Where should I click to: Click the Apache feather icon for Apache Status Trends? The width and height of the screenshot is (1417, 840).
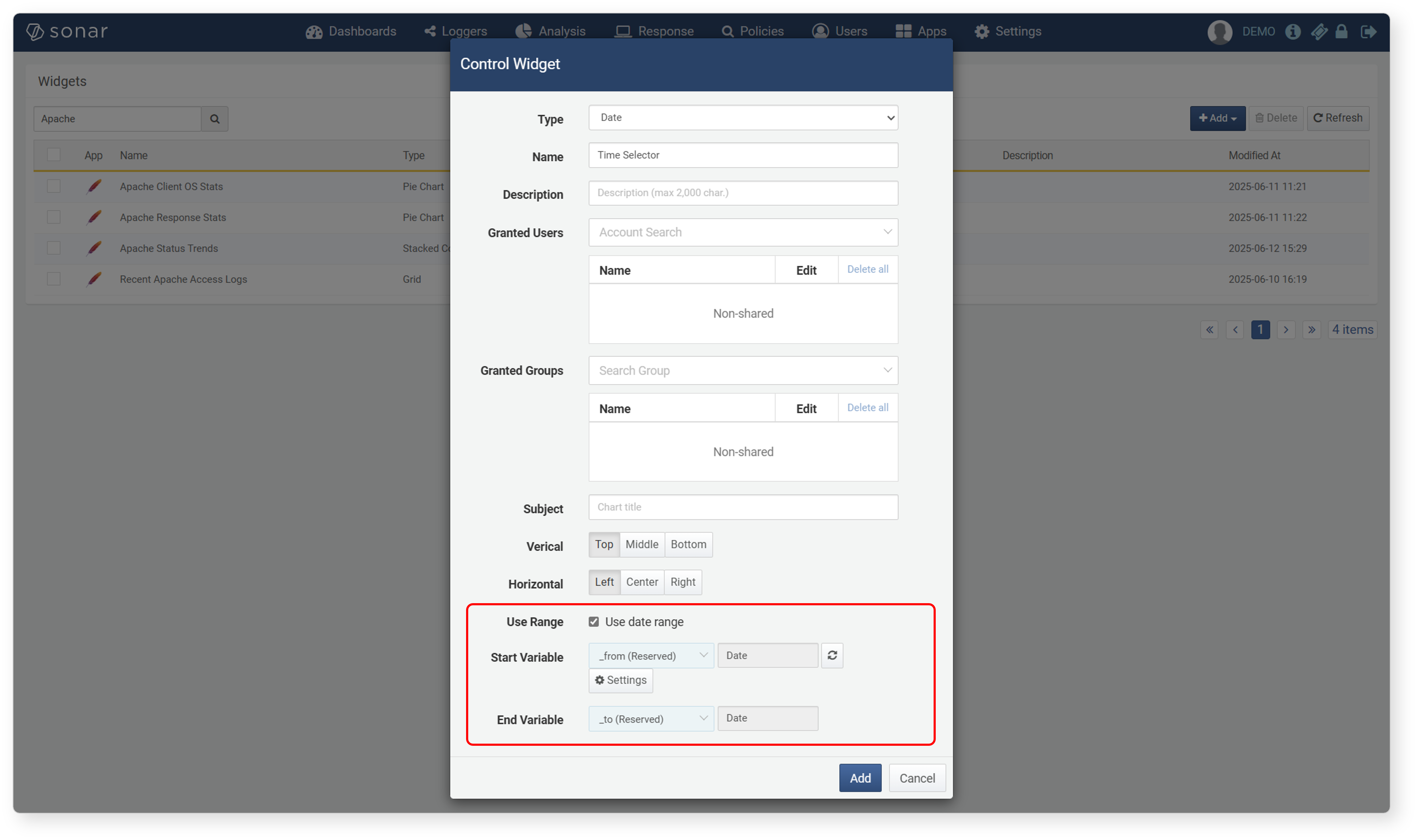click(x=94, y=248)
